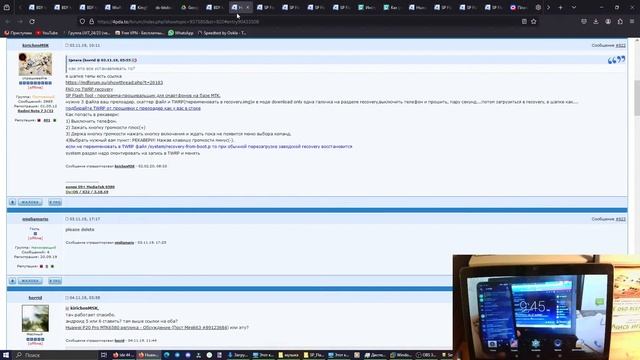Image resolution: width=640 pixels, height=360 pixels.
Task: Open post number link on please delete post
Action: [620, 219]
